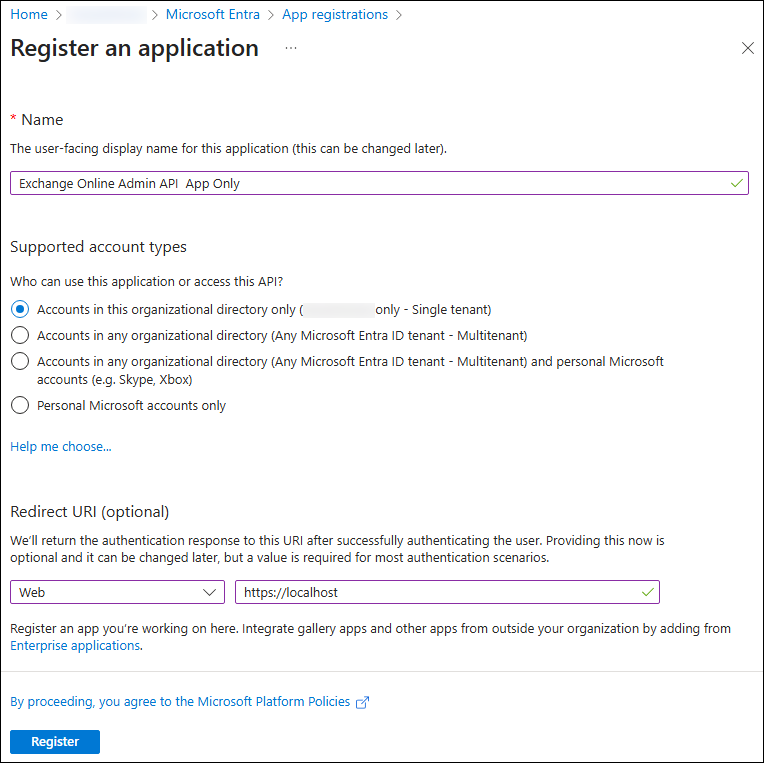Click the green checkmark in the Name field
The width and height of the screenshot is (764, 763).
click(737, 183)
